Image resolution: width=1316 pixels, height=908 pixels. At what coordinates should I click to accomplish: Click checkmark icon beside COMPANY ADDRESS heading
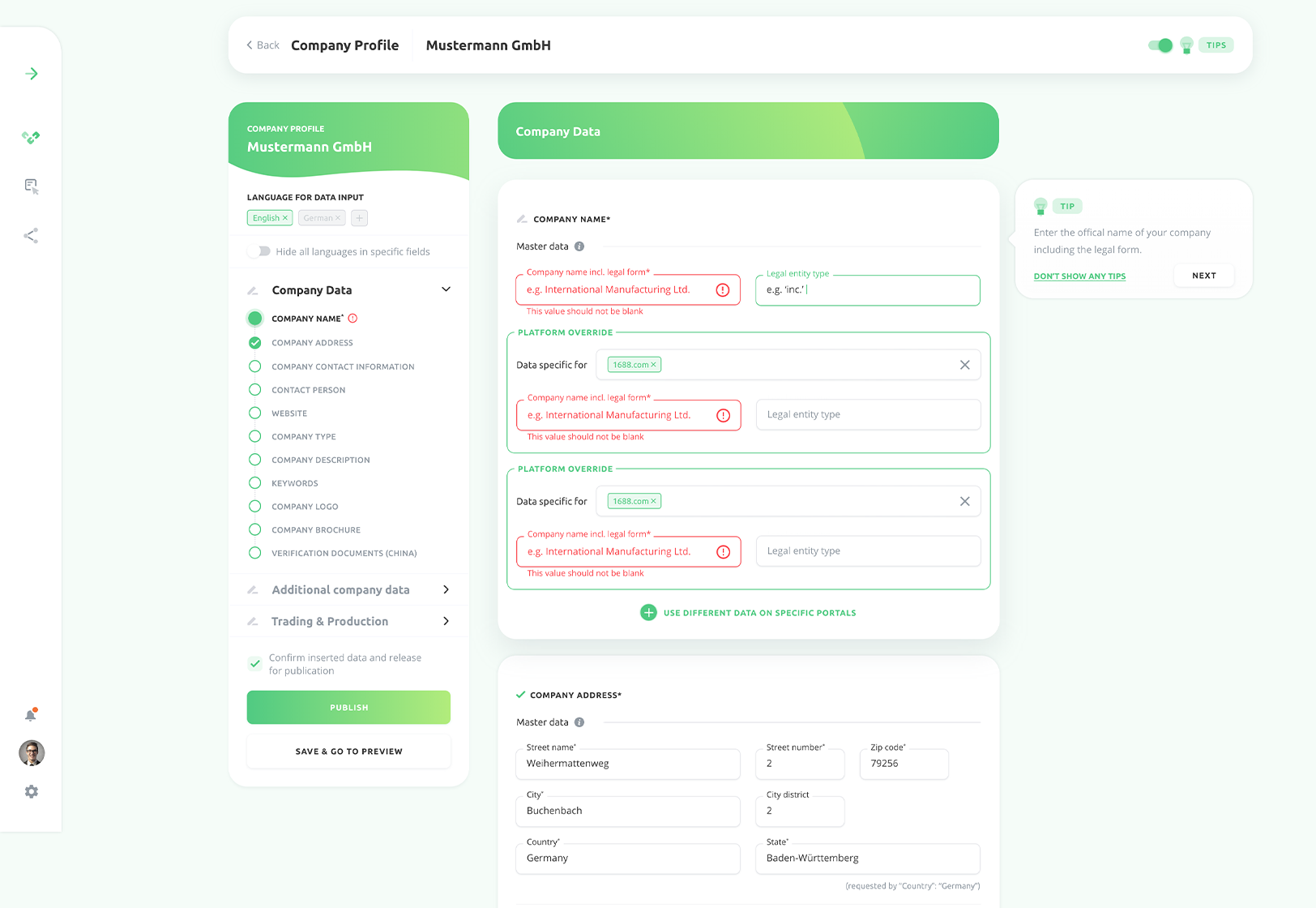[x=520, y=695]
